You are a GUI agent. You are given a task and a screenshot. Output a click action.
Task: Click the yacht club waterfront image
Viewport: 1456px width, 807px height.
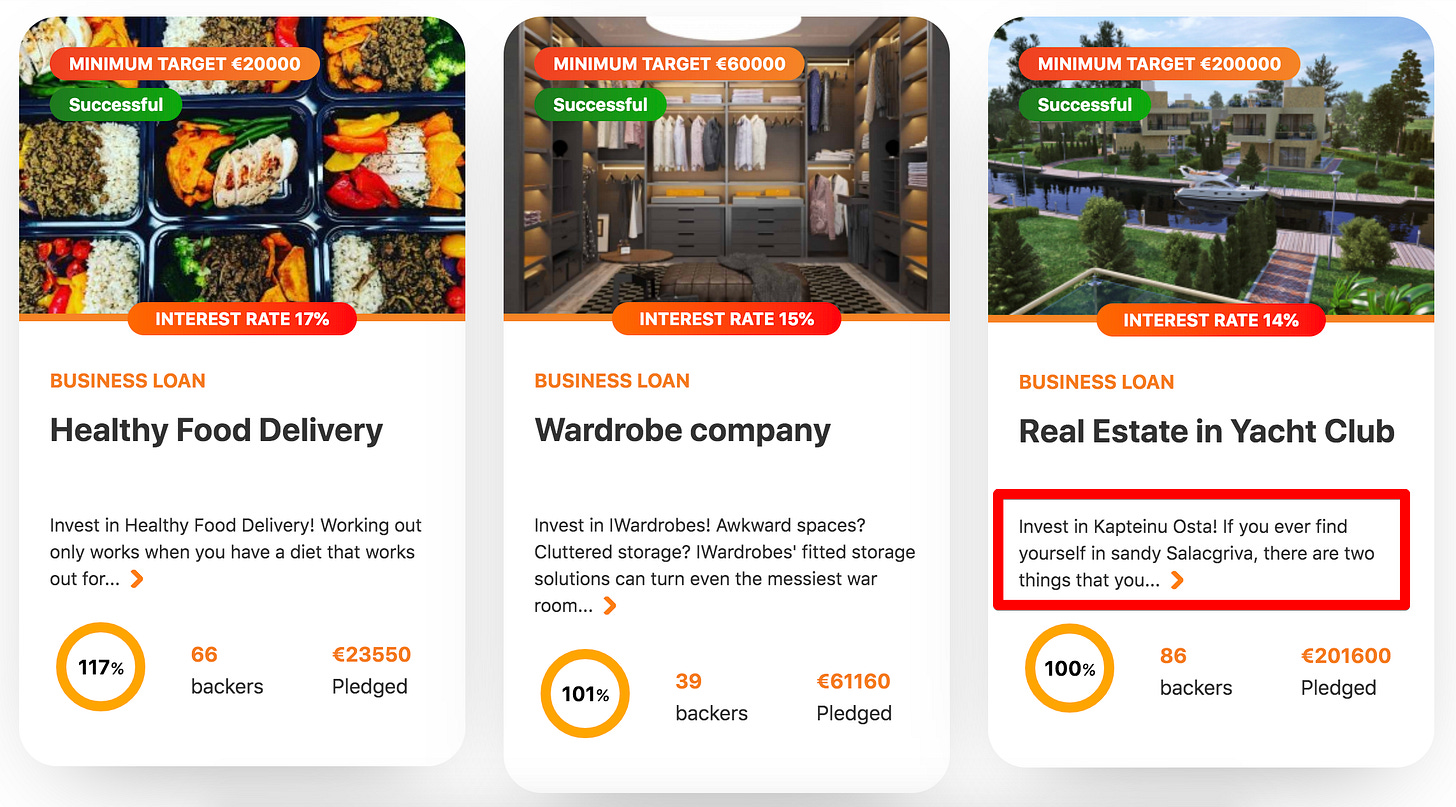pos(1210,167)
